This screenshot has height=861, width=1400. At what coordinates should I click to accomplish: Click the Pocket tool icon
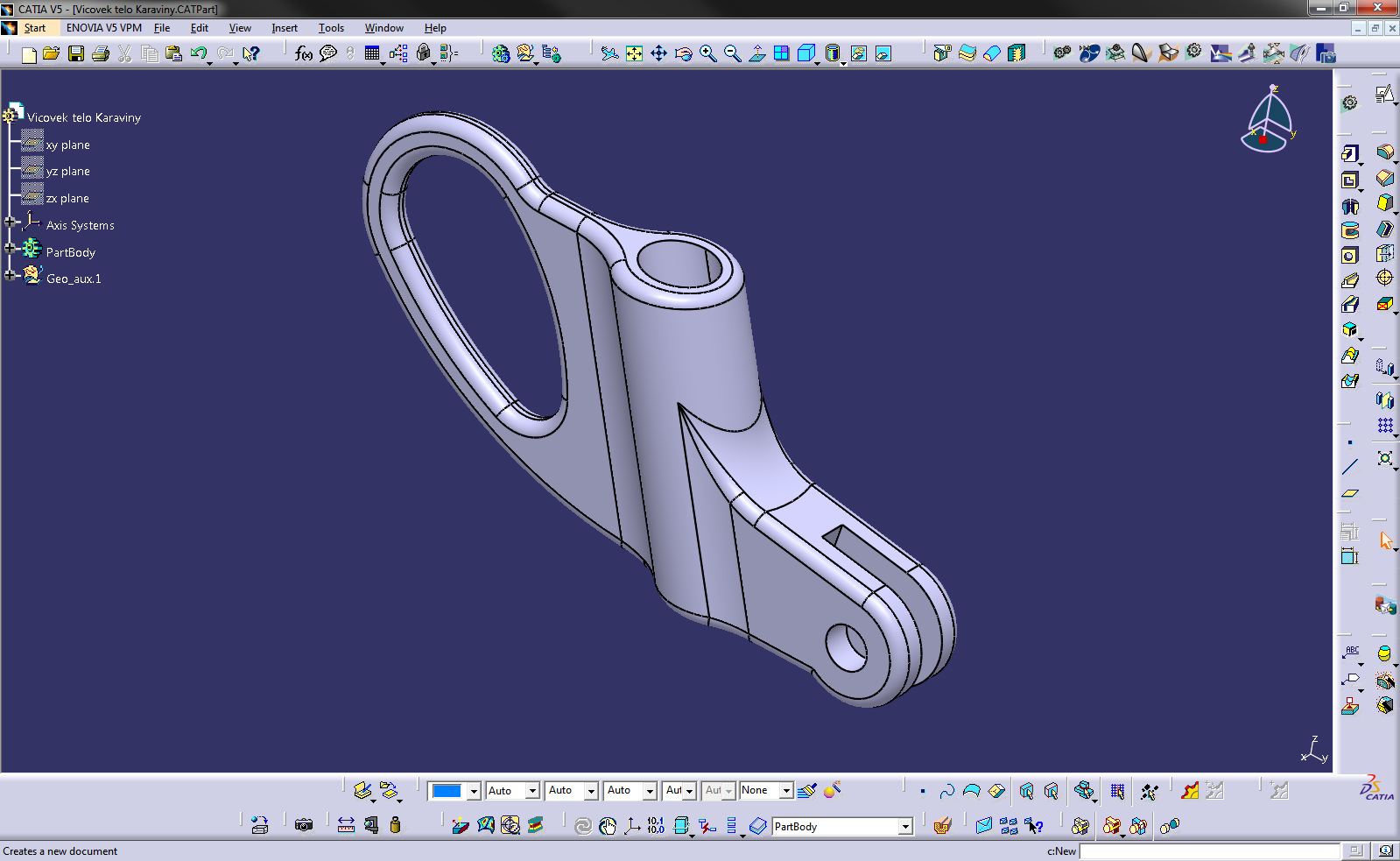point(1349,180)
